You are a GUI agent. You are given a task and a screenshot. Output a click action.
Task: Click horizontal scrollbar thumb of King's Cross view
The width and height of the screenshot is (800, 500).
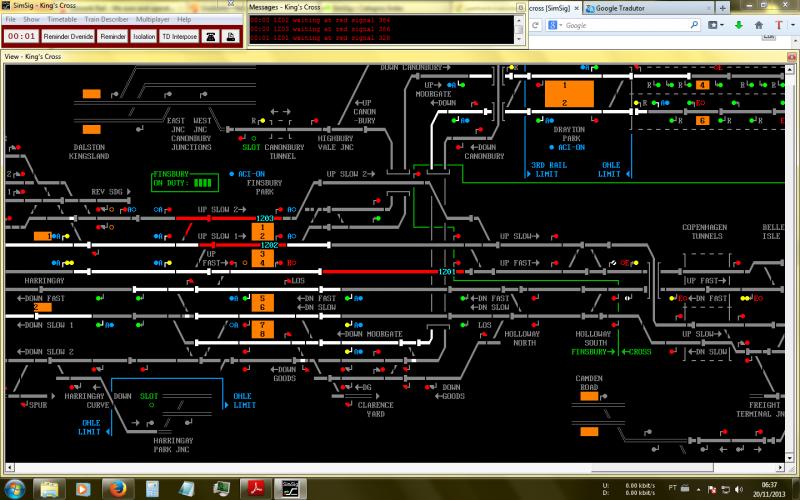click(x=652, y=467)
